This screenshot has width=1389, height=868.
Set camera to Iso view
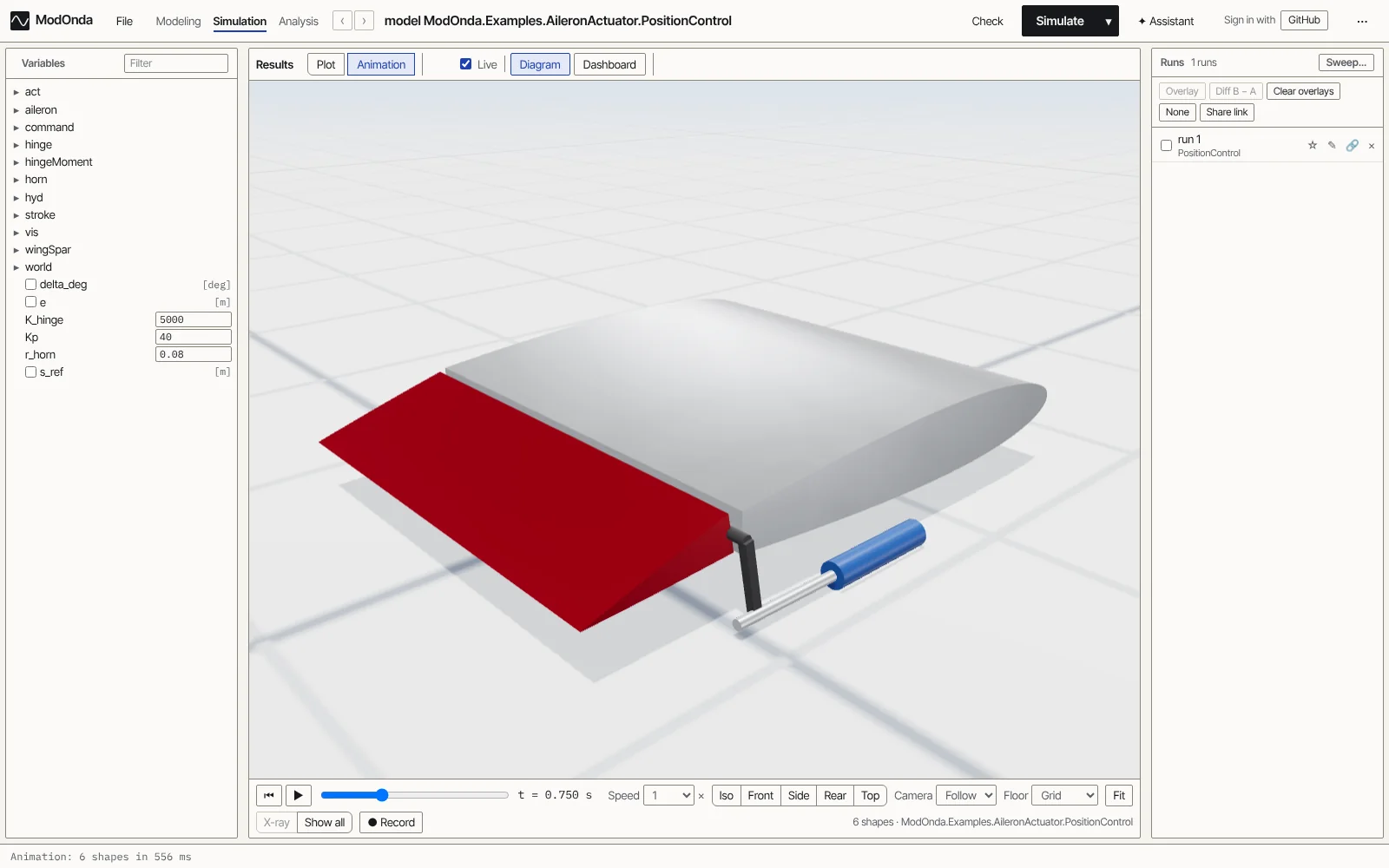(x=726, y=795)
